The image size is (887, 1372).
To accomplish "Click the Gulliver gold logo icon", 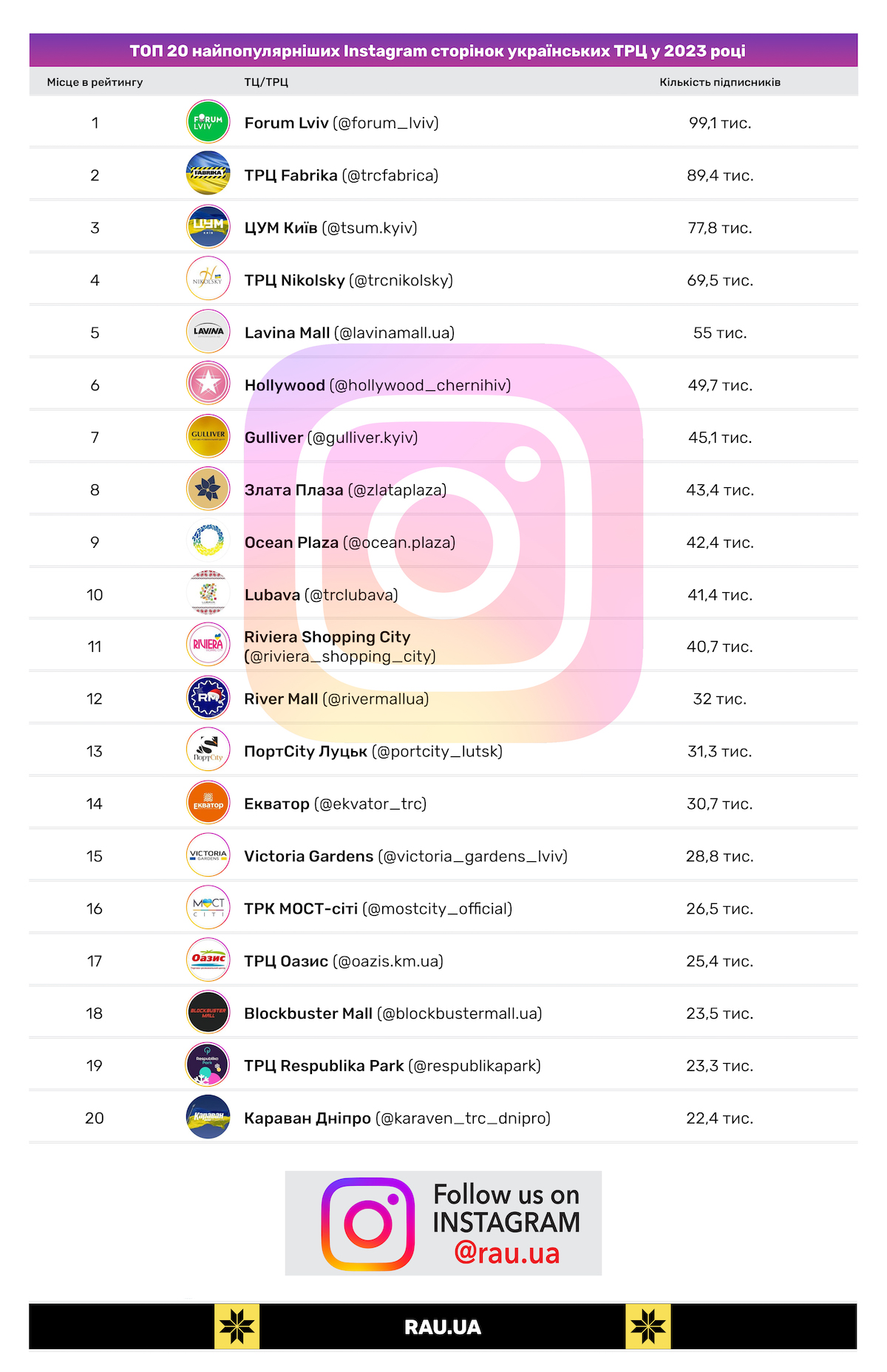I will pyautogui.click(x=208, y=436).
